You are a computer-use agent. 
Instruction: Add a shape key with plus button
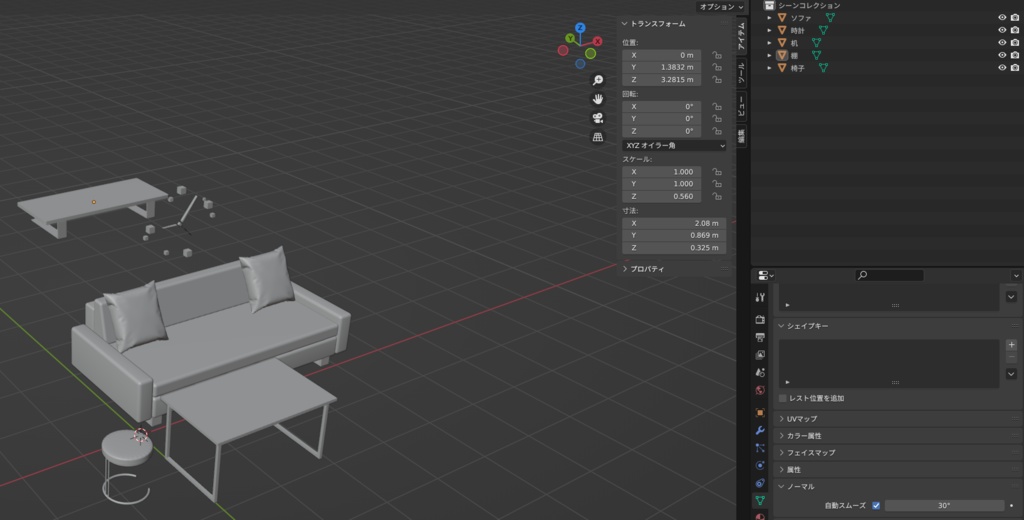pos(1011,345)
